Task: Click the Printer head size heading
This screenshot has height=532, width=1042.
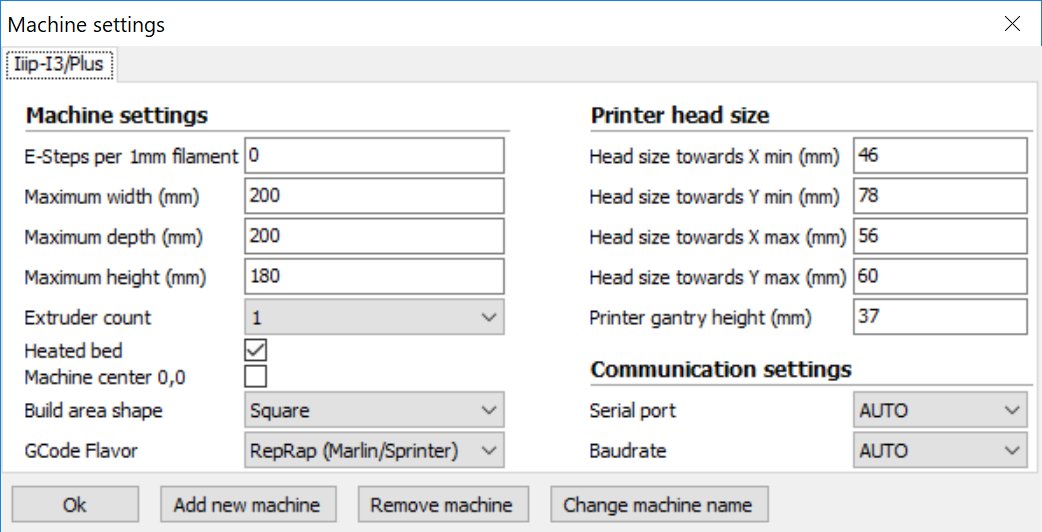Action: (680, 115)
